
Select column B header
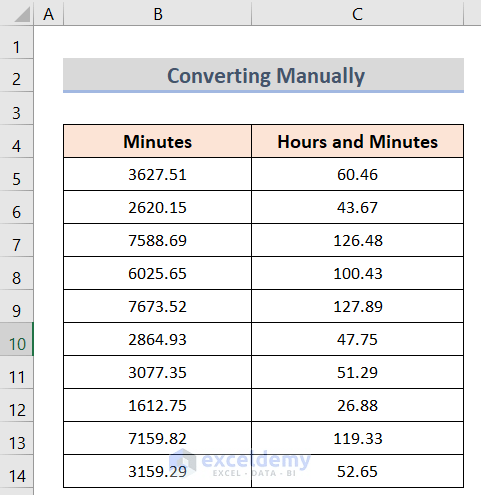click(x=157, y=13)
